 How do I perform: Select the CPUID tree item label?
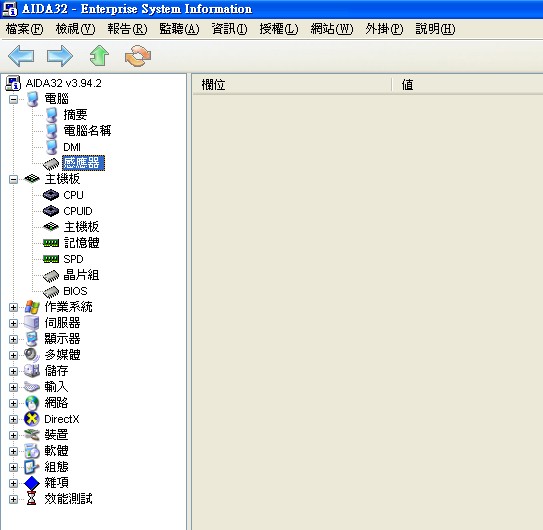[78, 211]
